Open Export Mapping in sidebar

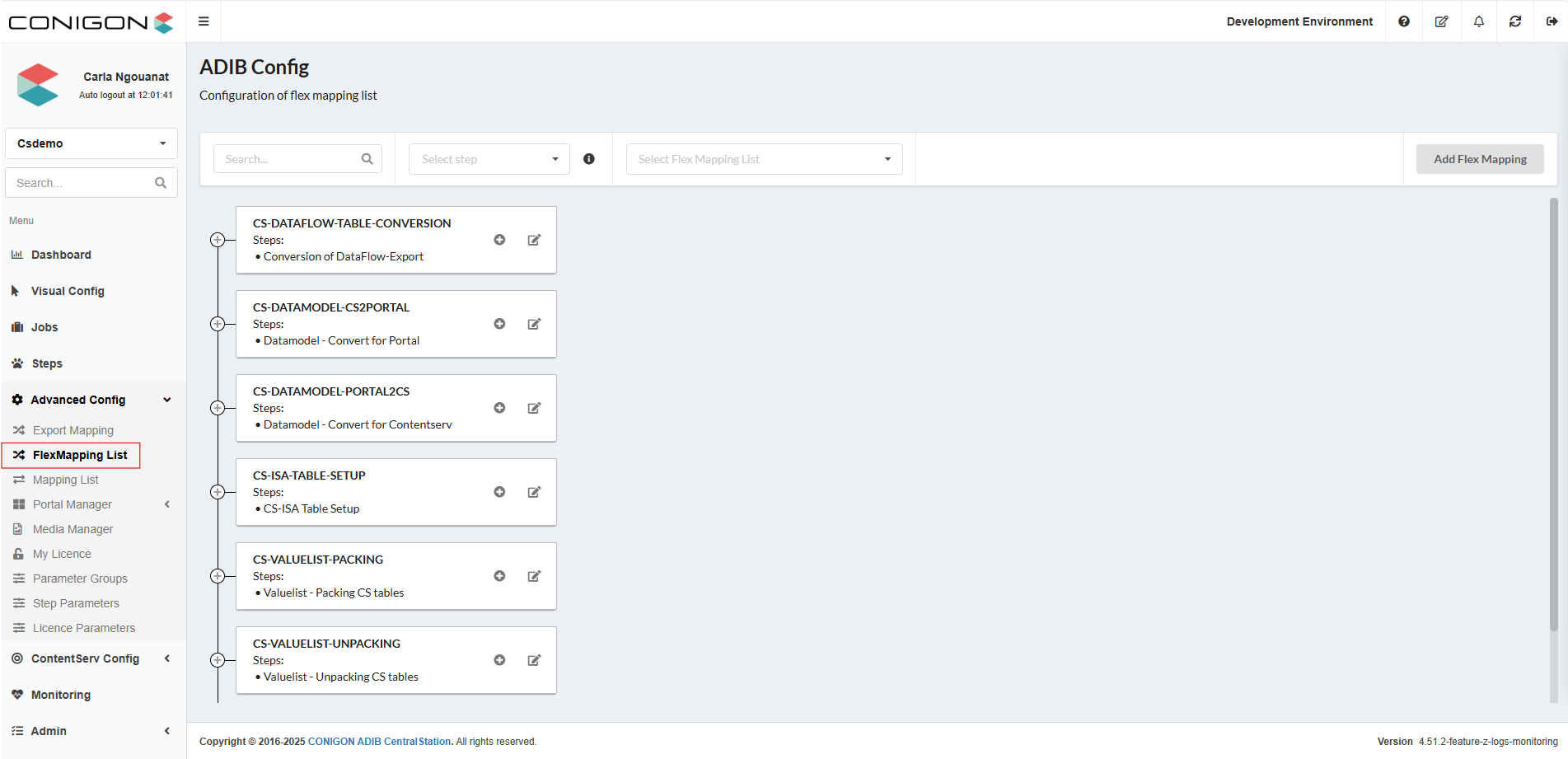point(73,430)
